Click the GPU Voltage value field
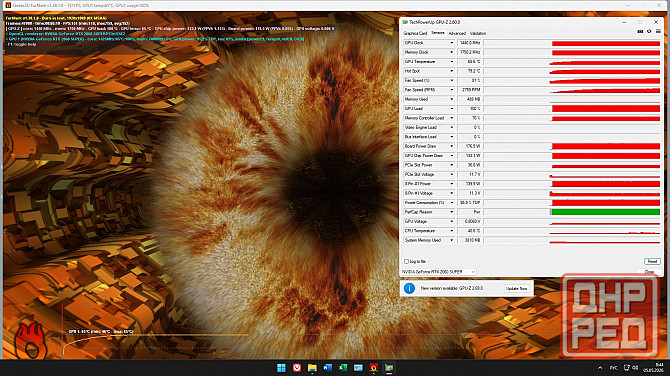Image resolution: width=670 pixels, height=376 pixels. [469, 221]
